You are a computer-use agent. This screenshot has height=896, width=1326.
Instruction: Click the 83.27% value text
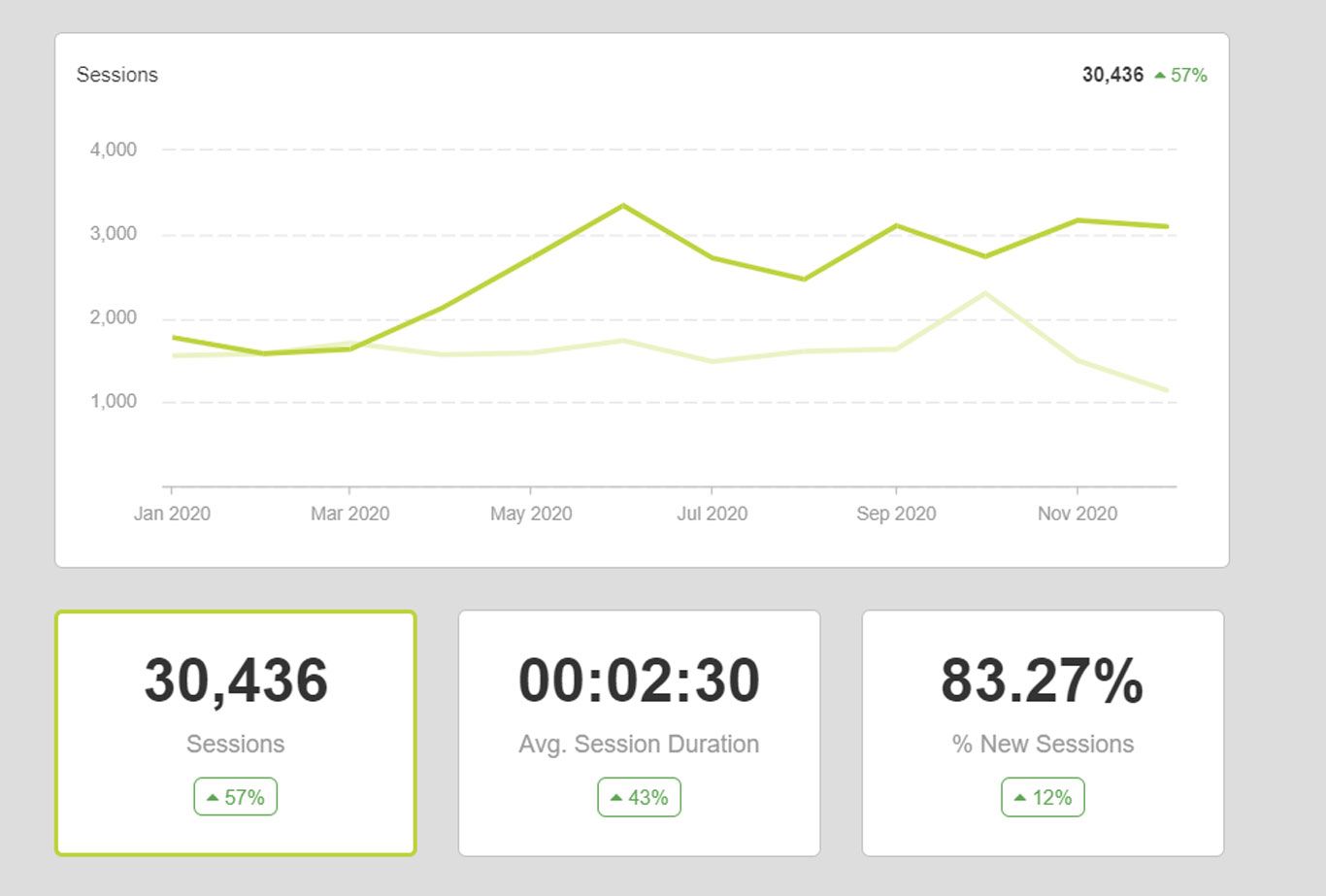pos(1043,680)
